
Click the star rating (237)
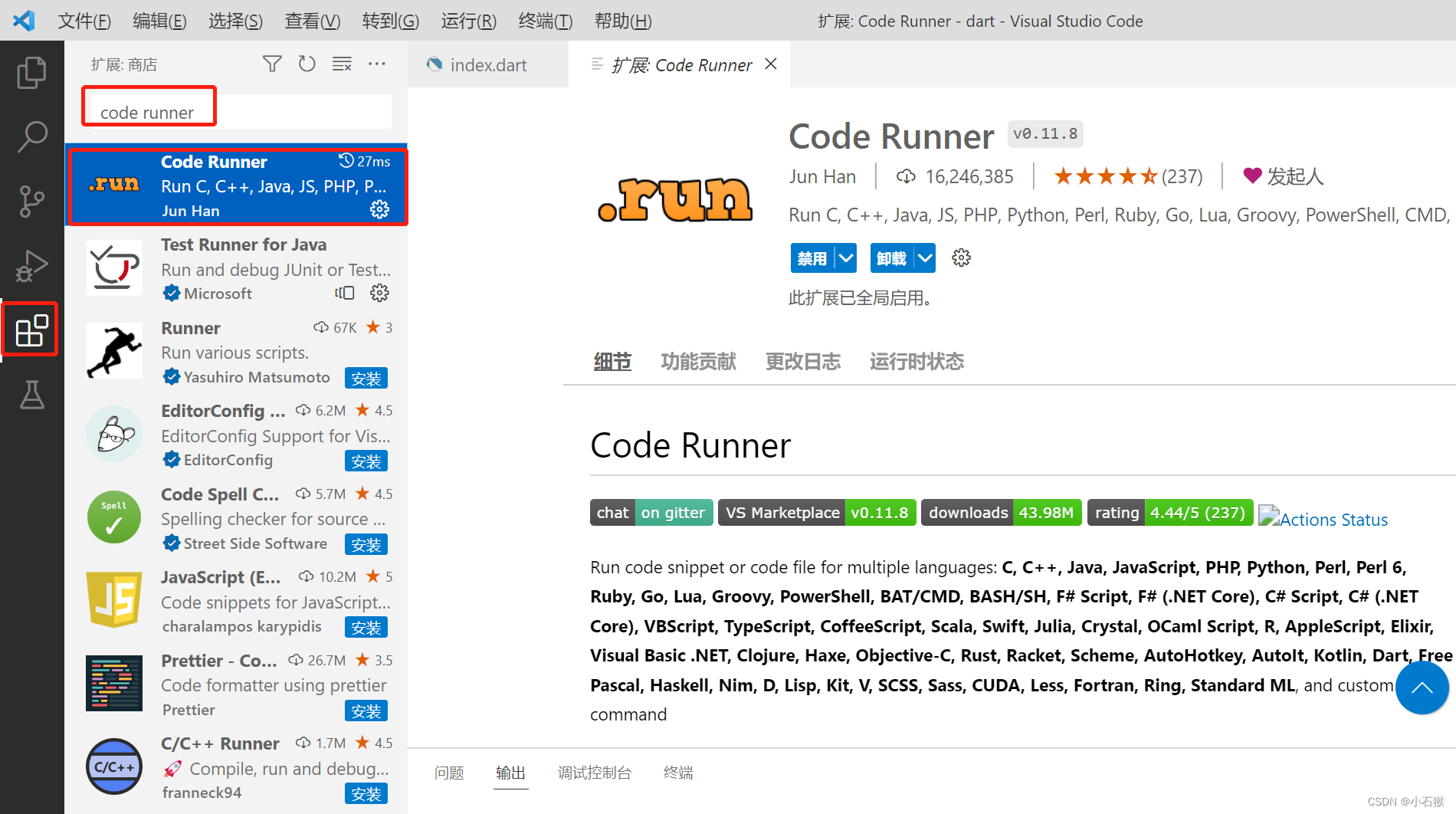click(x=1128, y=176)
